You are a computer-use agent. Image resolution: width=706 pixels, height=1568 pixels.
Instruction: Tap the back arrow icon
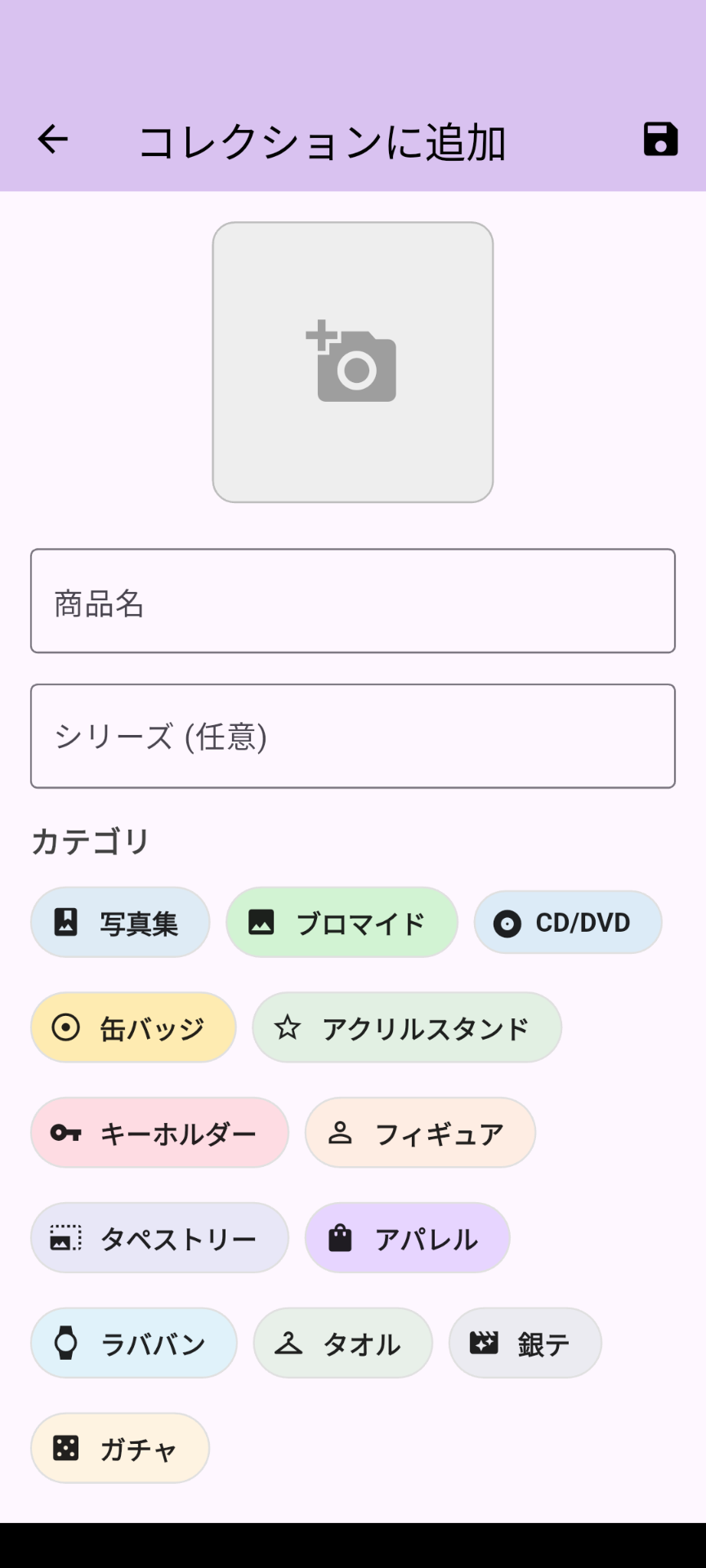click(x=53, y=140)
